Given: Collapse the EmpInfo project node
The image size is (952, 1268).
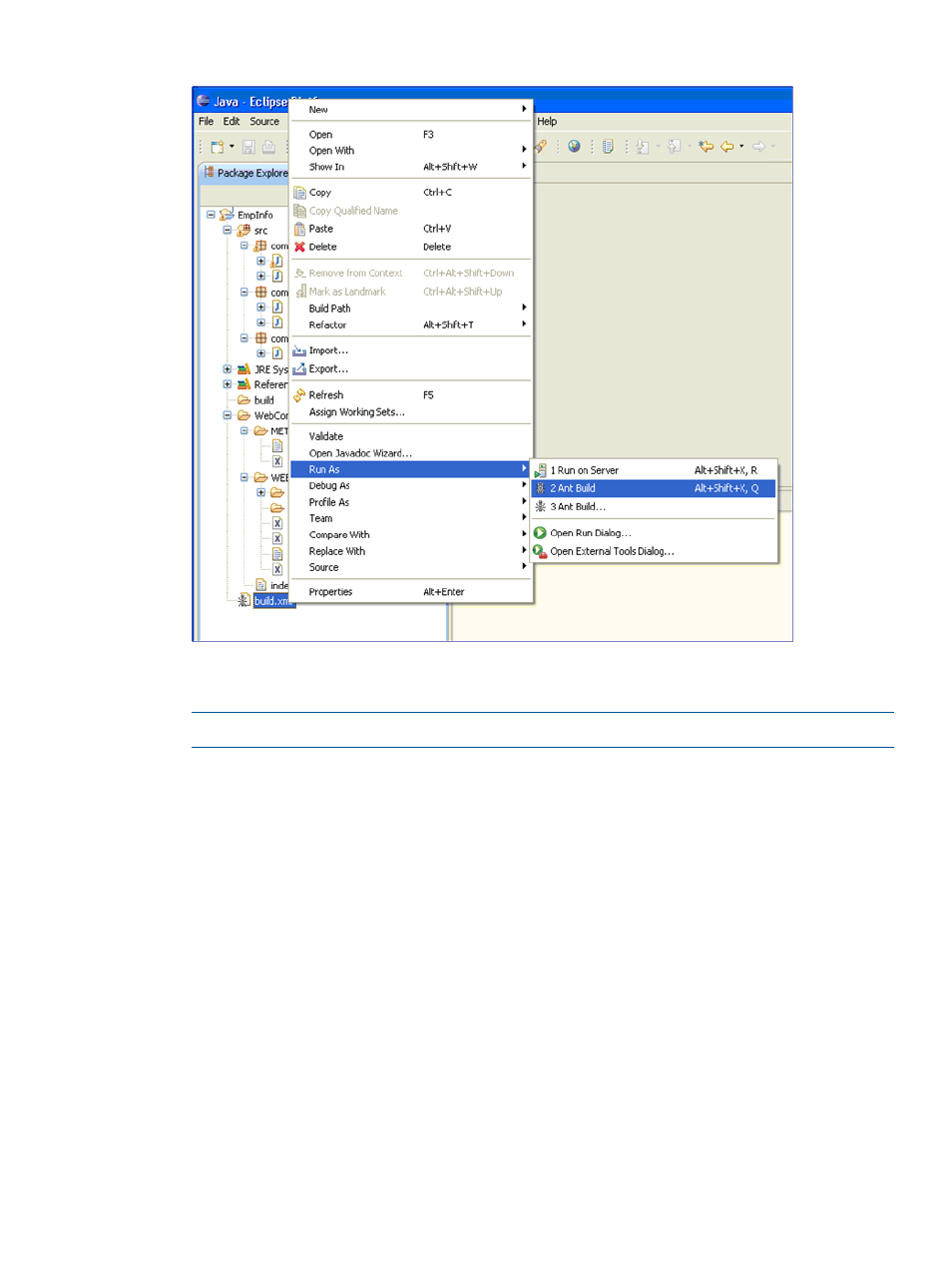Looking at the screenshot, I should click(211, 215).
